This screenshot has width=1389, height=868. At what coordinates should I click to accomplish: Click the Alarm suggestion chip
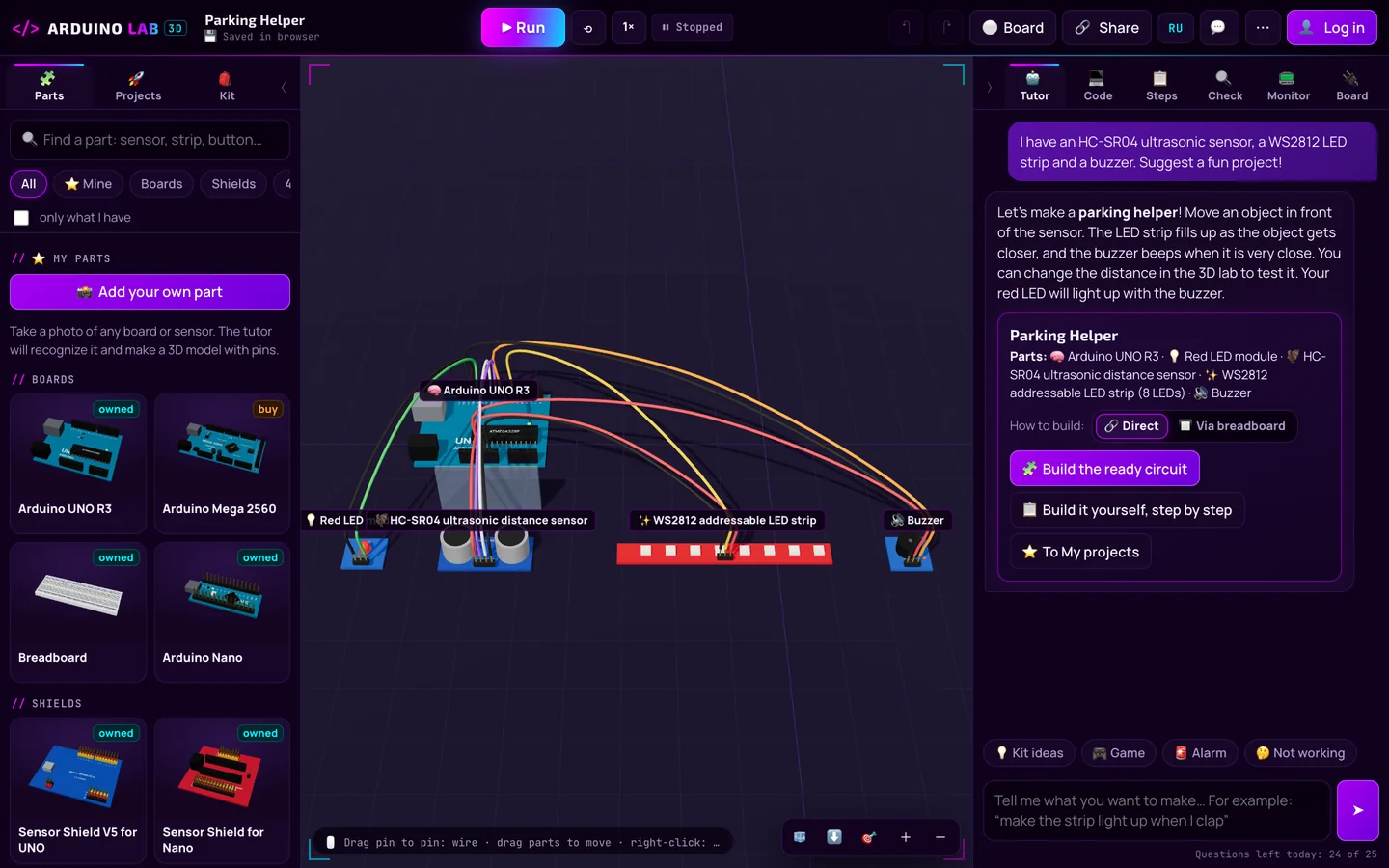click(x=1200, y=753)
